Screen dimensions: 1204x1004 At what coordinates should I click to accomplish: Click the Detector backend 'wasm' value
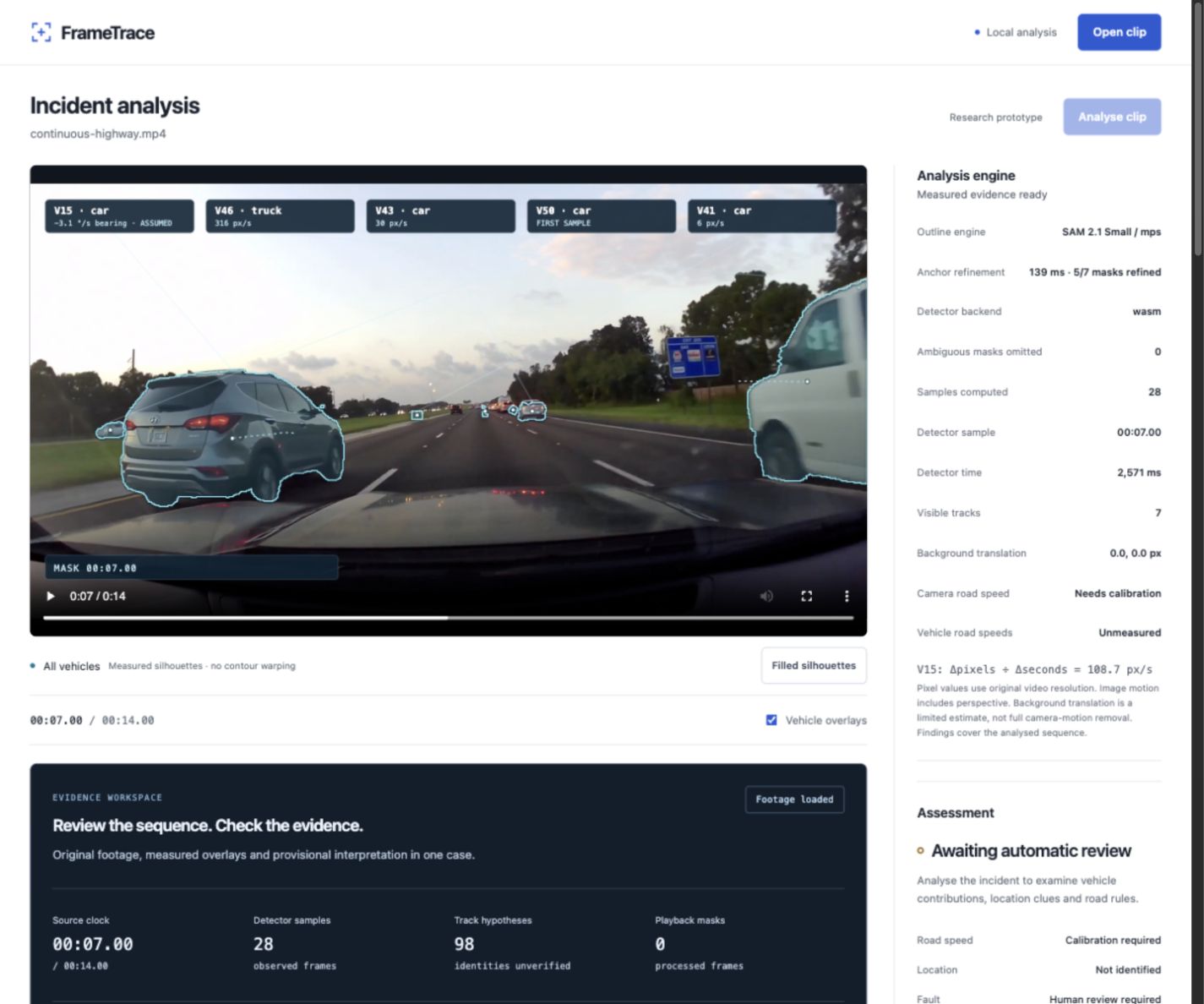point(1147,311)
